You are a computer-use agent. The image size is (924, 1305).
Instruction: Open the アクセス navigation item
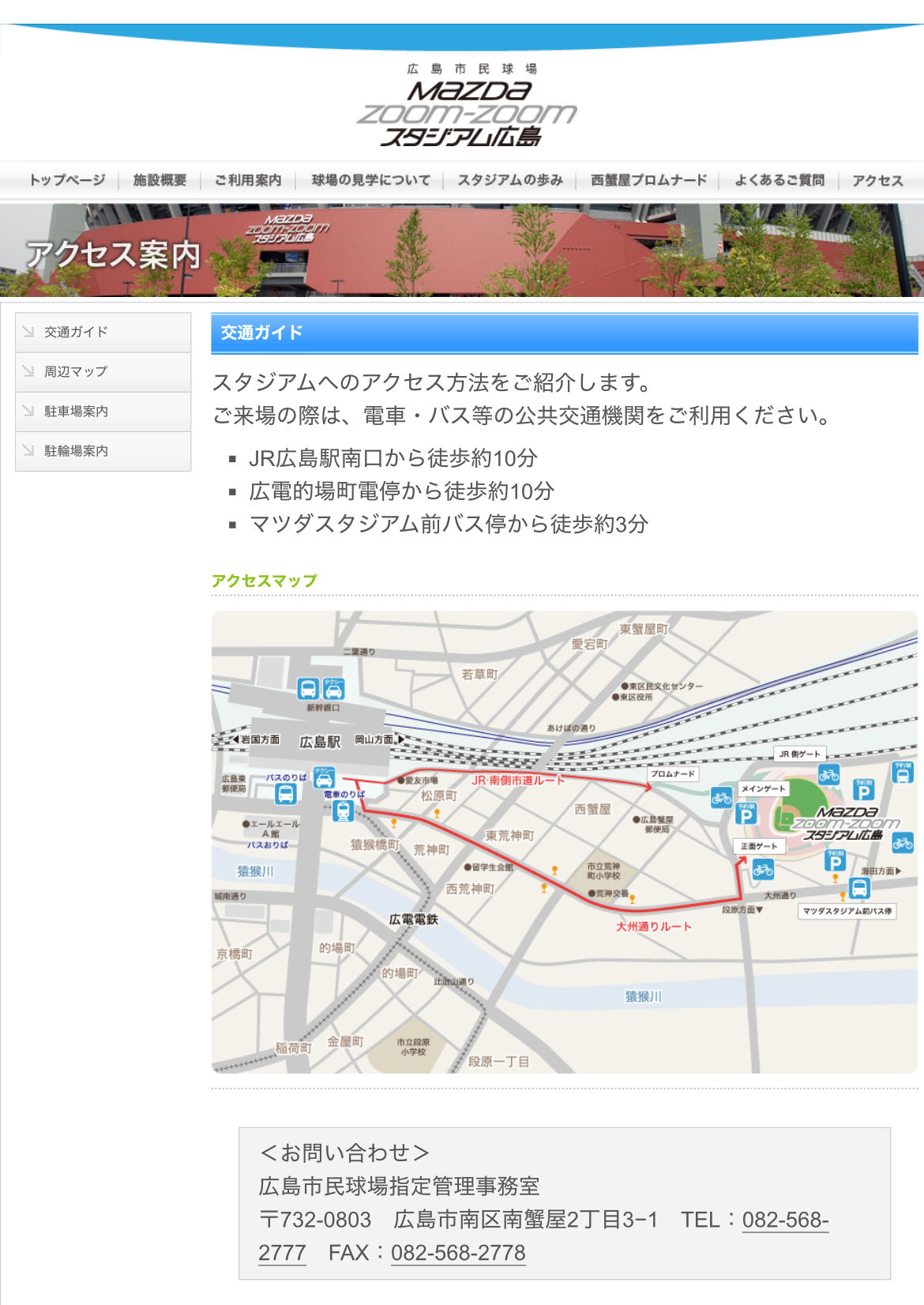[x=877, y=180]
